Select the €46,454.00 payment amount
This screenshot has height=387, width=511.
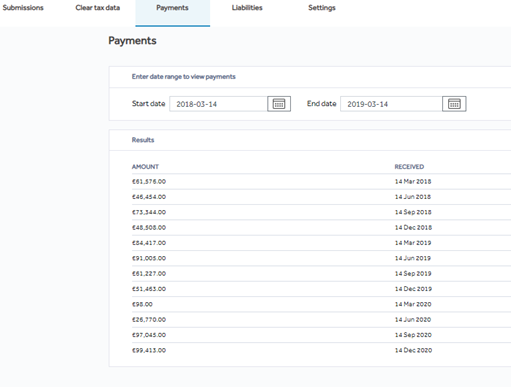149,197
